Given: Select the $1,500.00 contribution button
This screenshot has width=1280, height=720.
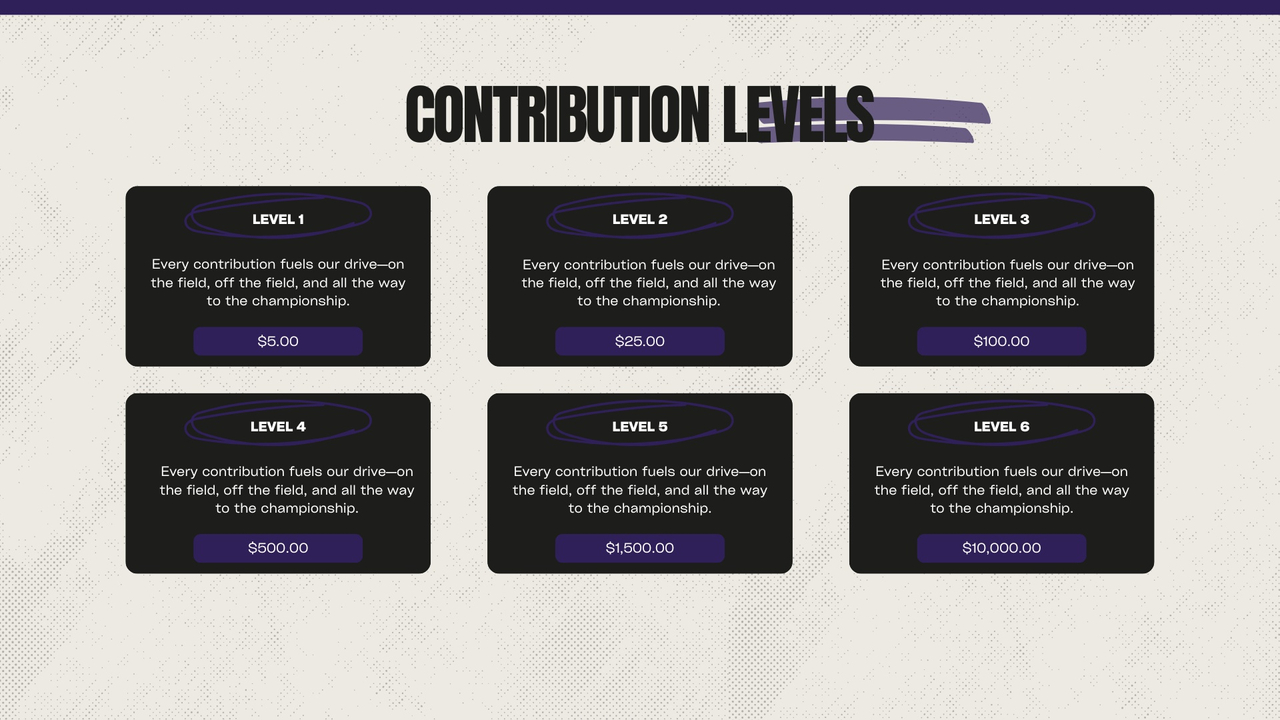Looking at the screenshot, I should pos(640,548).
